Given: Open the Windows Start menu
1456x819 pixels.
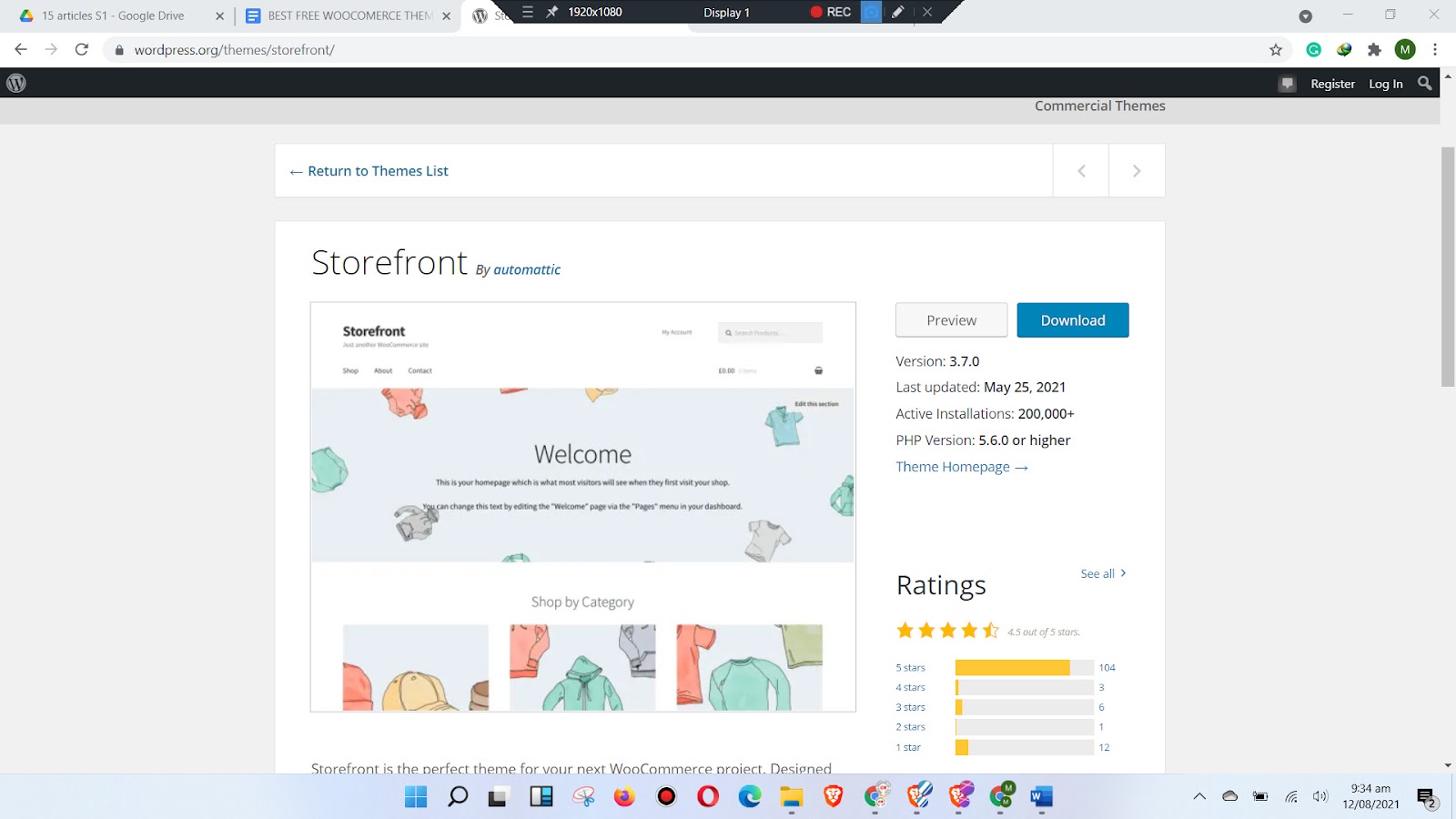Looking at the screenshot, I should 416,796.
